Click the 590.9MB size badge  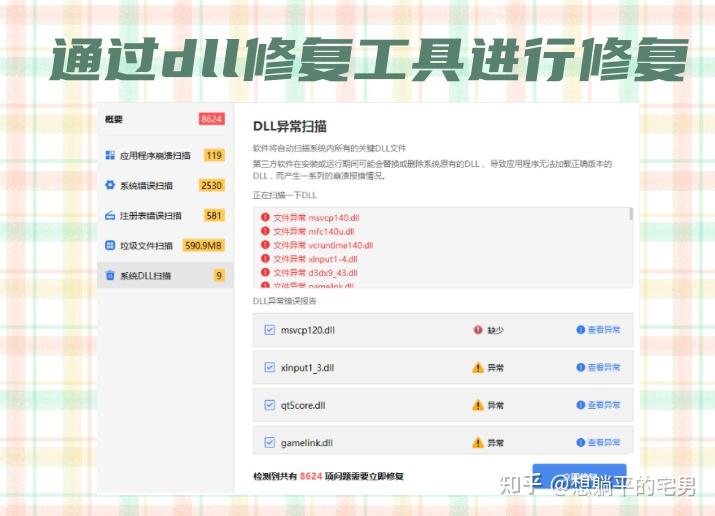pyautogui.click(x=203, y=246)
